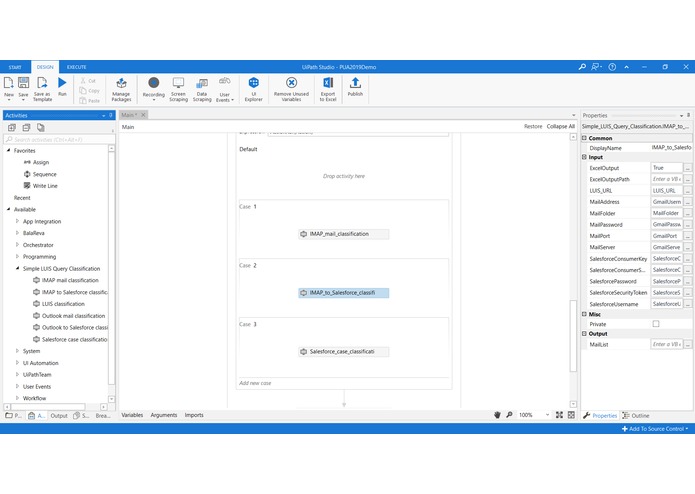
Task: Expand the Orchestrator category
Action: (x=17, y=245)
